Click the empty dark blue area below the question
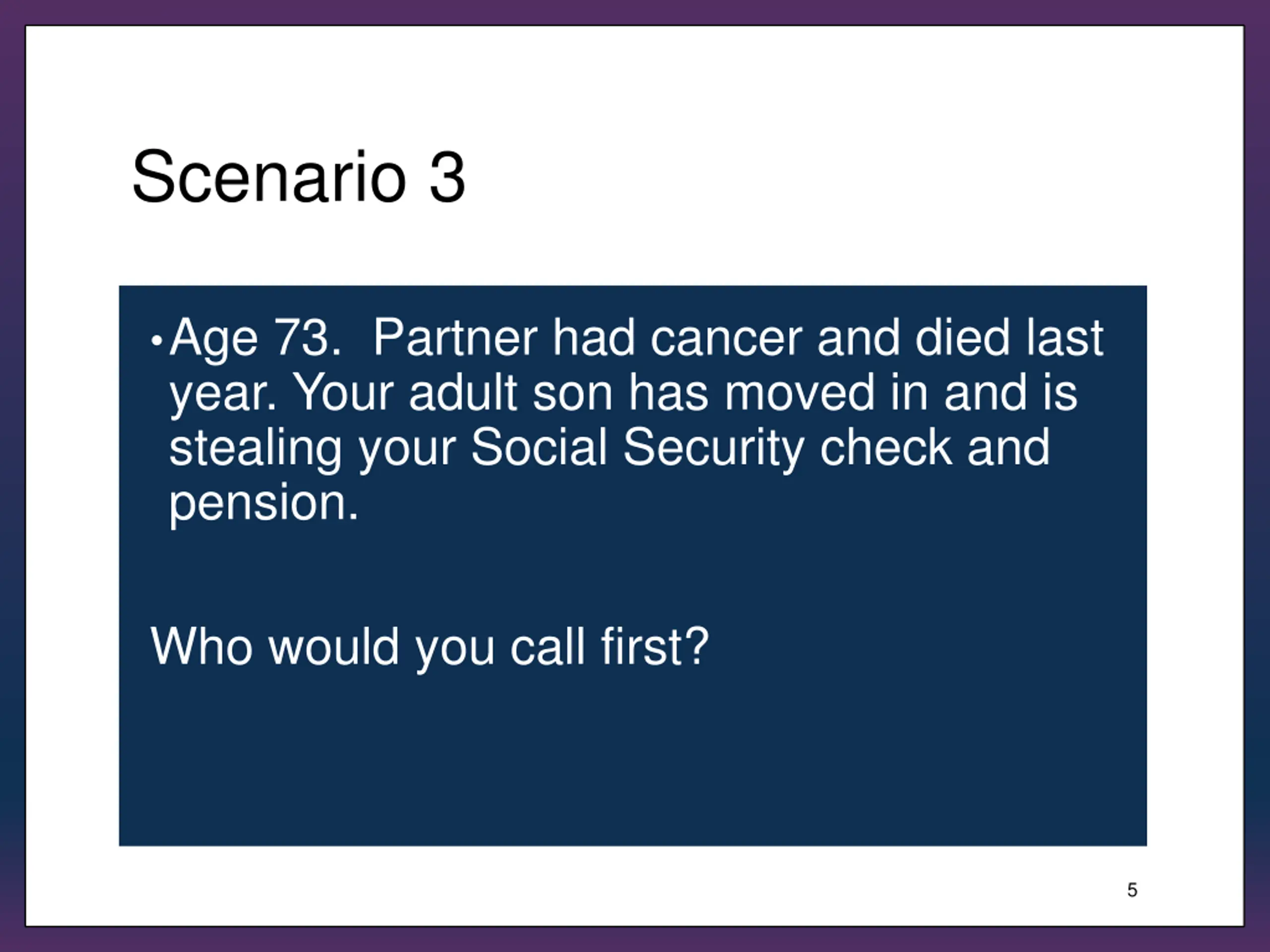 [x=632, y=763]
